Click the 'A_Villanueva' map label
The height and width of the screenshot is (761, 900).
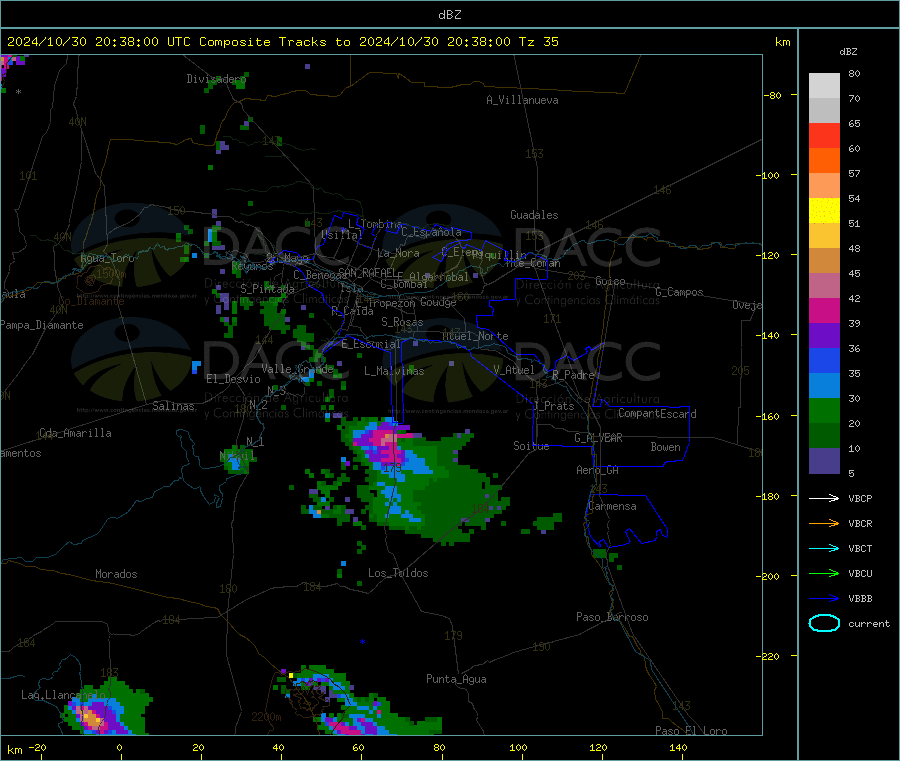pyautogui.click(x=522, y=100)
